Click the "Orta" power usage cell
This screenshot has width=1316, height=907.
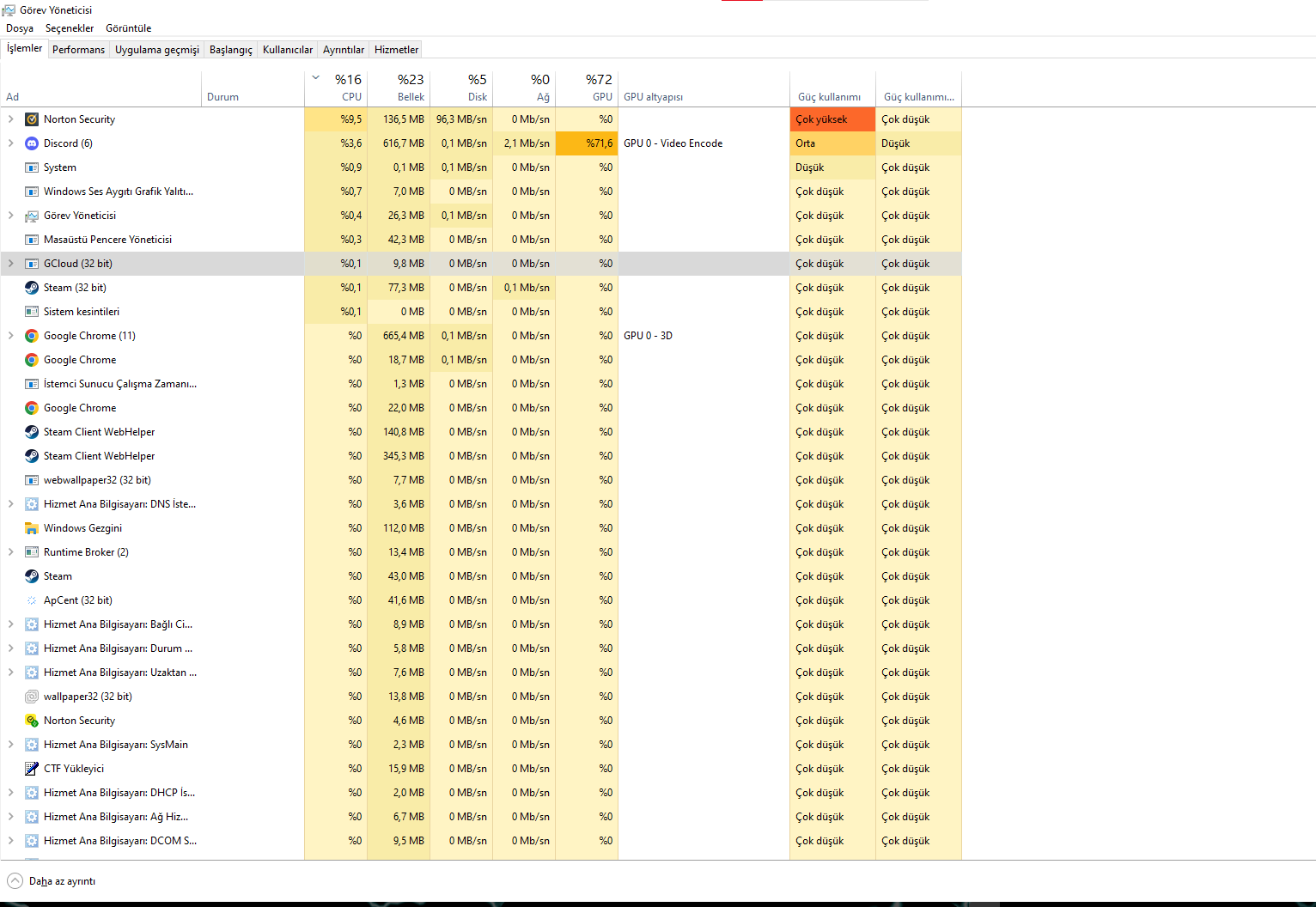pyautogui.click(x=832, y=143)
